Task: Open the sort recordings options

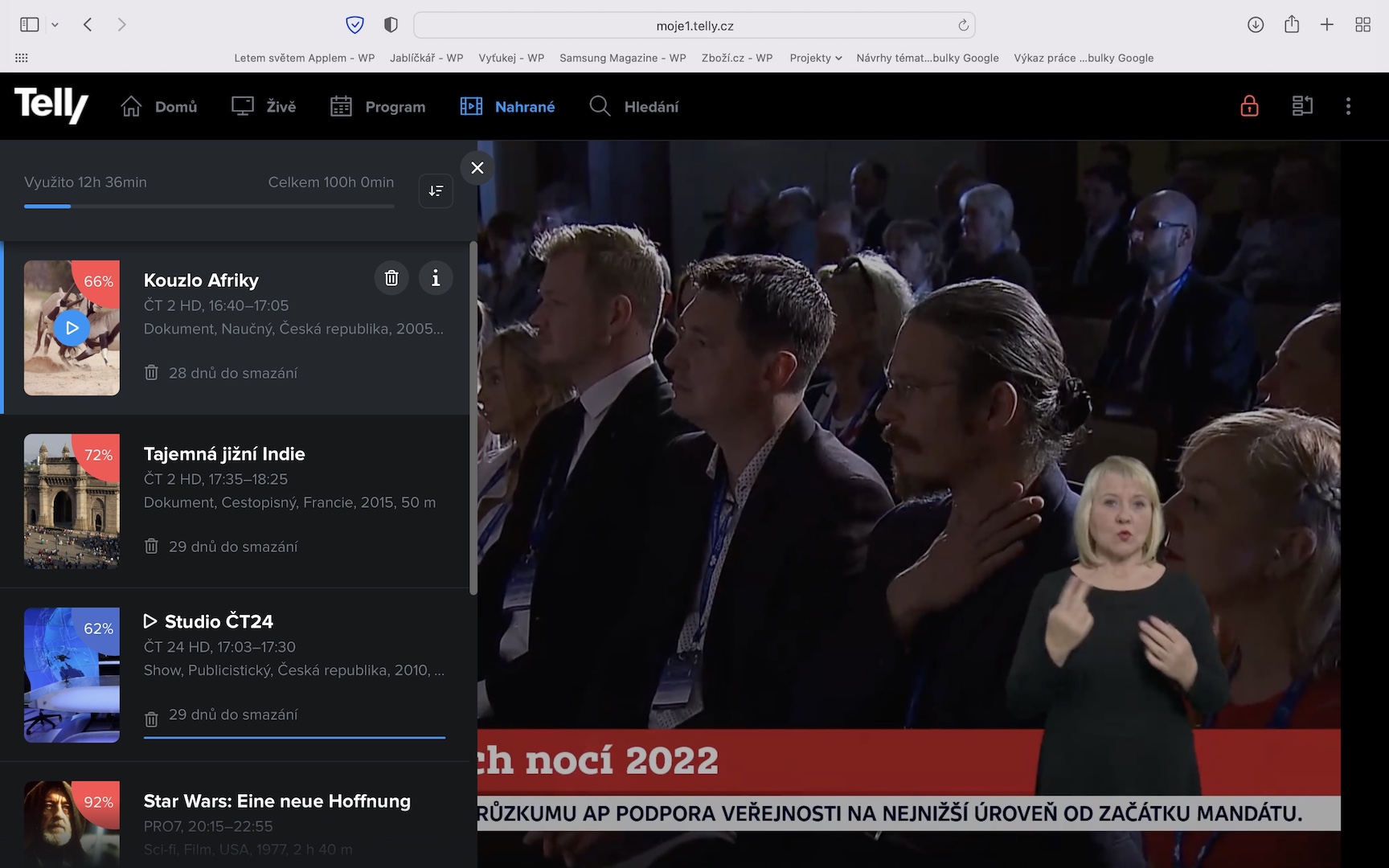Action: [436, 190]
